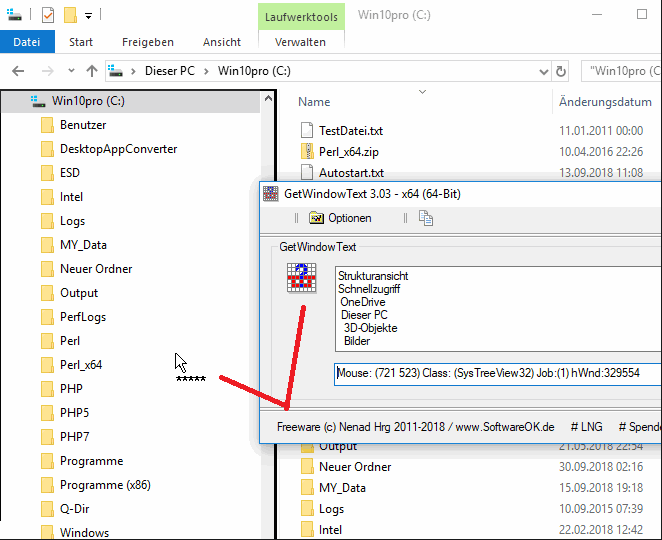This screenshot has height=540, width=662.
Task: Click the search box for Win10pro
Action: pyautogui.click(x=621, y=71)
